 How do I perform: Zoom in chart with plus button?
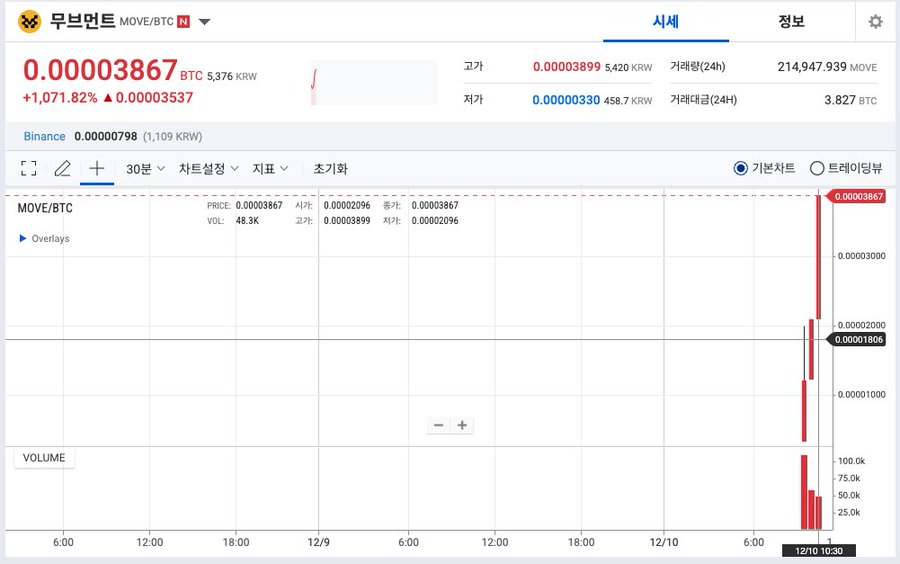pyautogui.click(x=462, y=425)
